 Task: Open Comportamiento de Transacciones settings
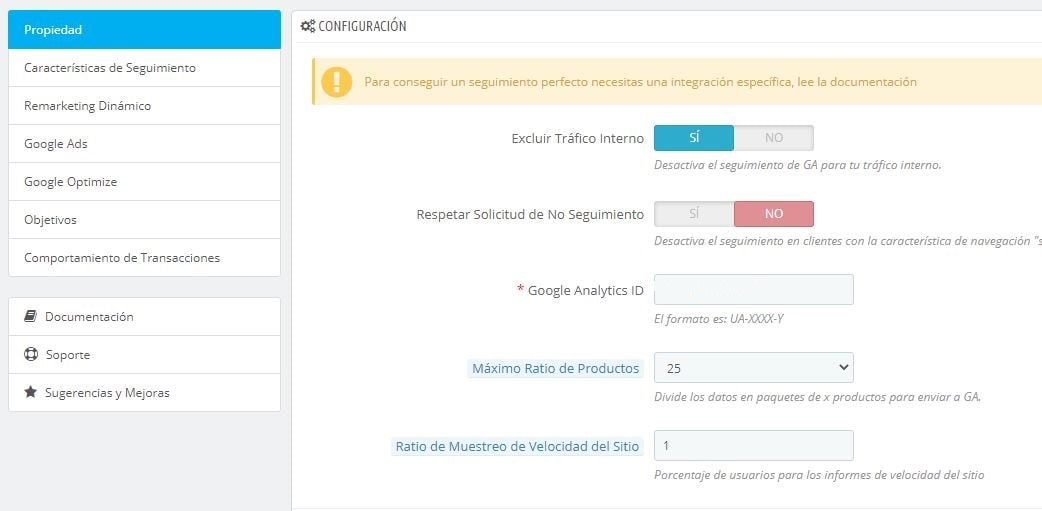[144, 258]
